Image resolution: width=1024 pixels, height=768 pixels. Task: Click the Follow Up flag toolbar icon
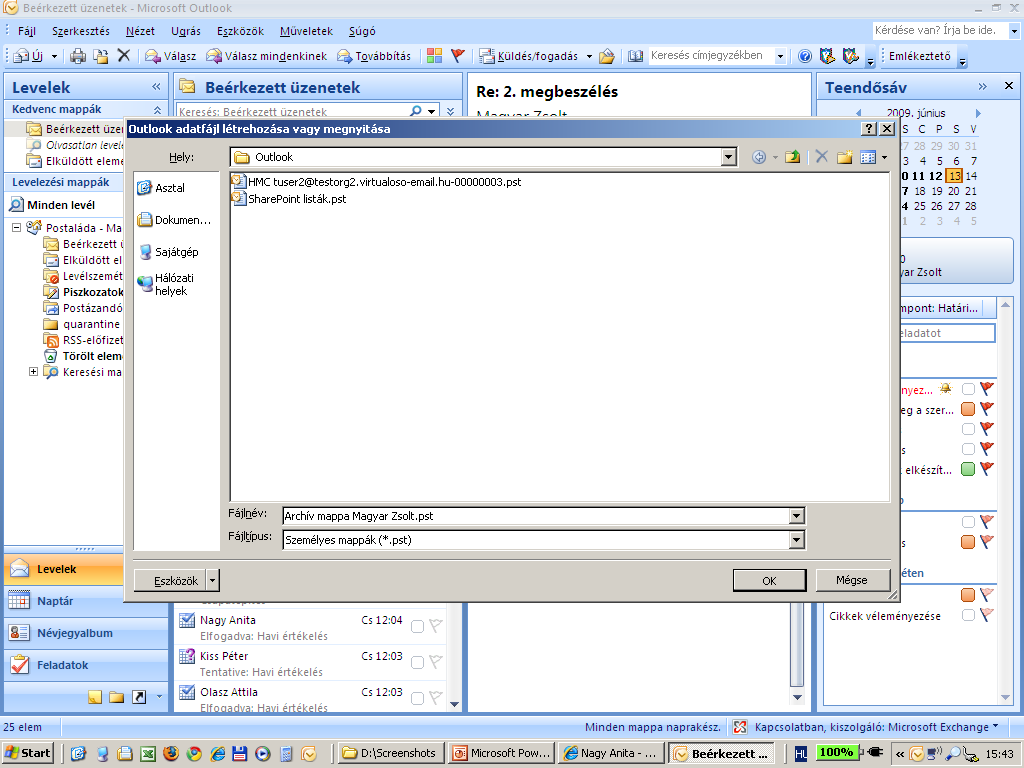[457, 56]
